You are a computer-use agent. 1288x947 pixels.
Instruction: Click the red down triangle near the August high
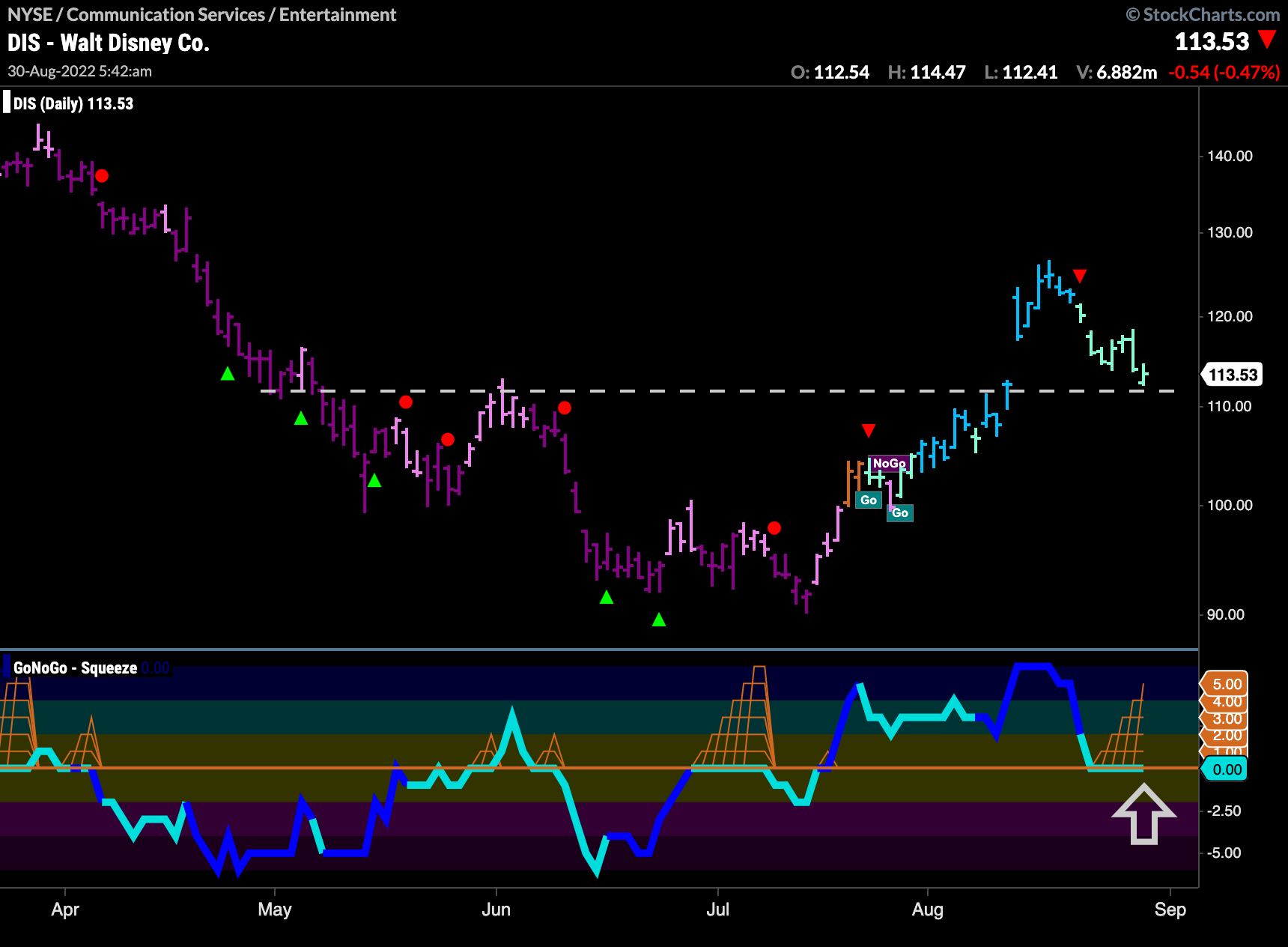1080,276
